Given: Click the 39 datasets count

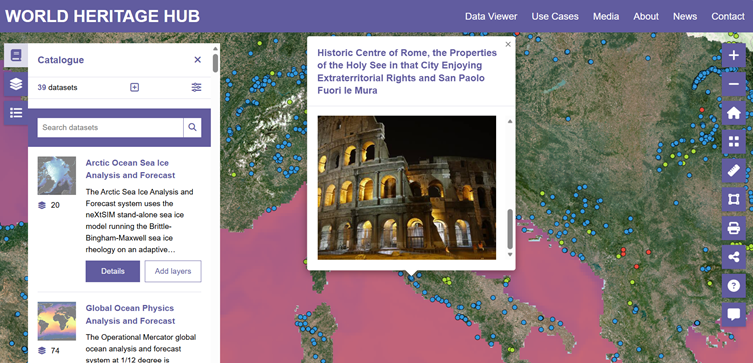Looking at the screenshot, I should pos(57,87).
